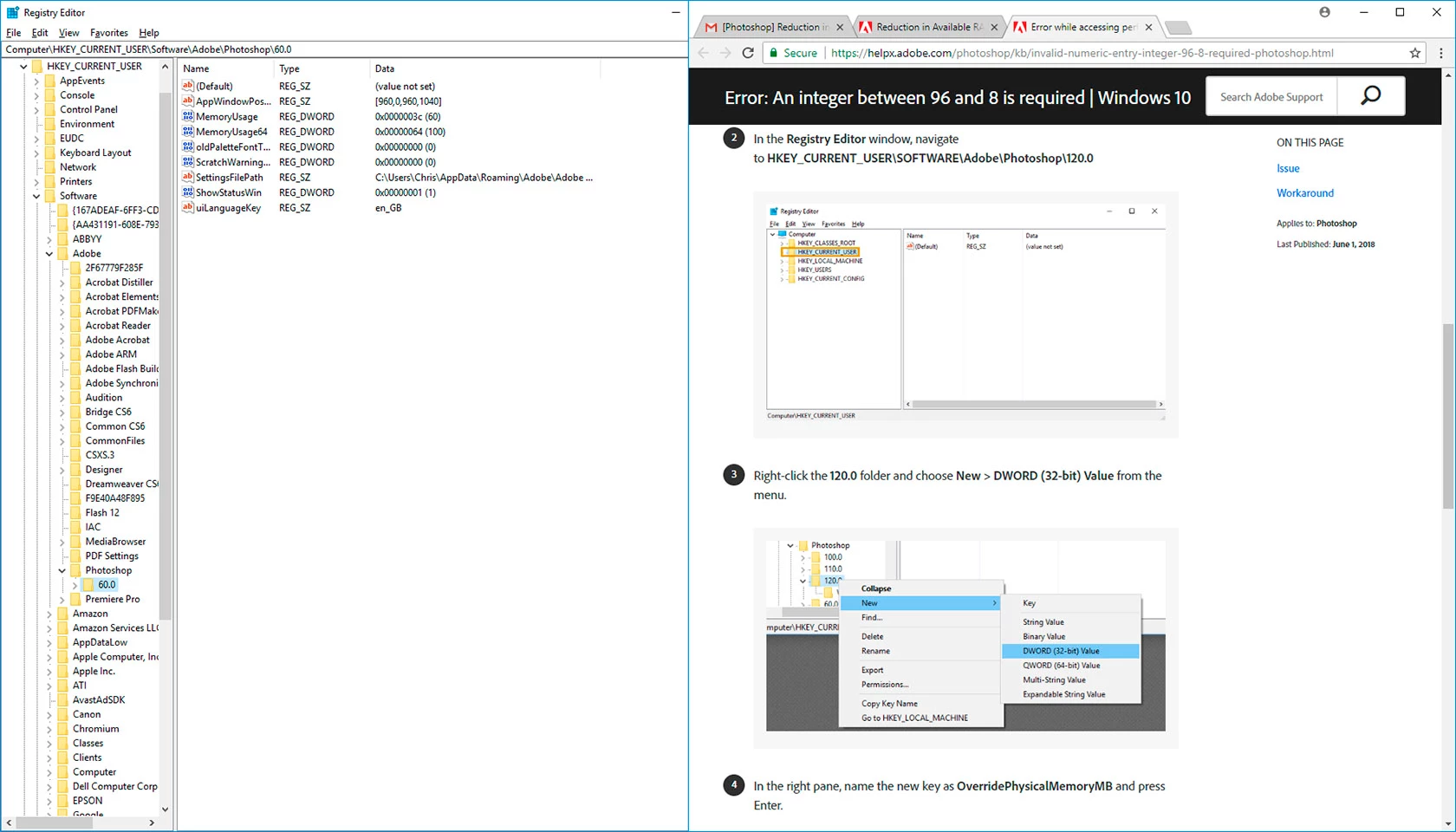The image size is (1456, 832).
Task: Go back in the browser
Action: 704,53
